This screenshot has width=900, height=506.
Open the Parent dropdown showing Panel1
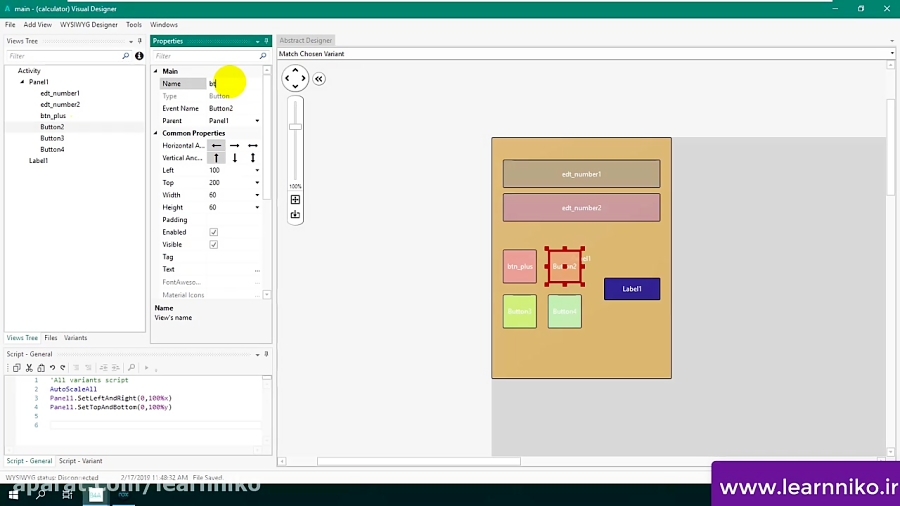[x=257, y=121]
